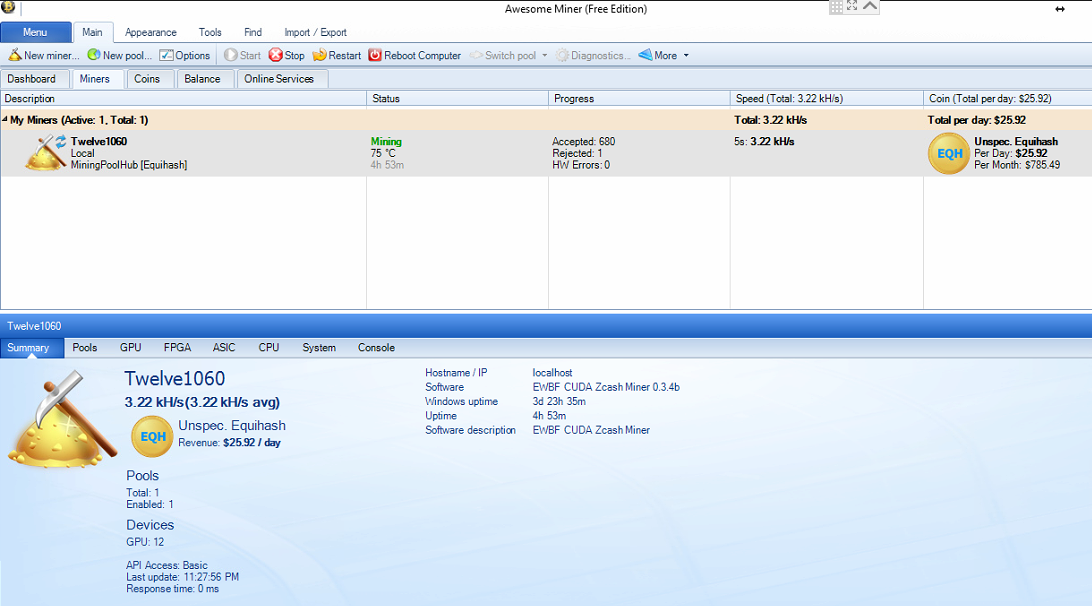Open the Appearance ribbon tab
The image size is (1092, 606).
(151, 33)
